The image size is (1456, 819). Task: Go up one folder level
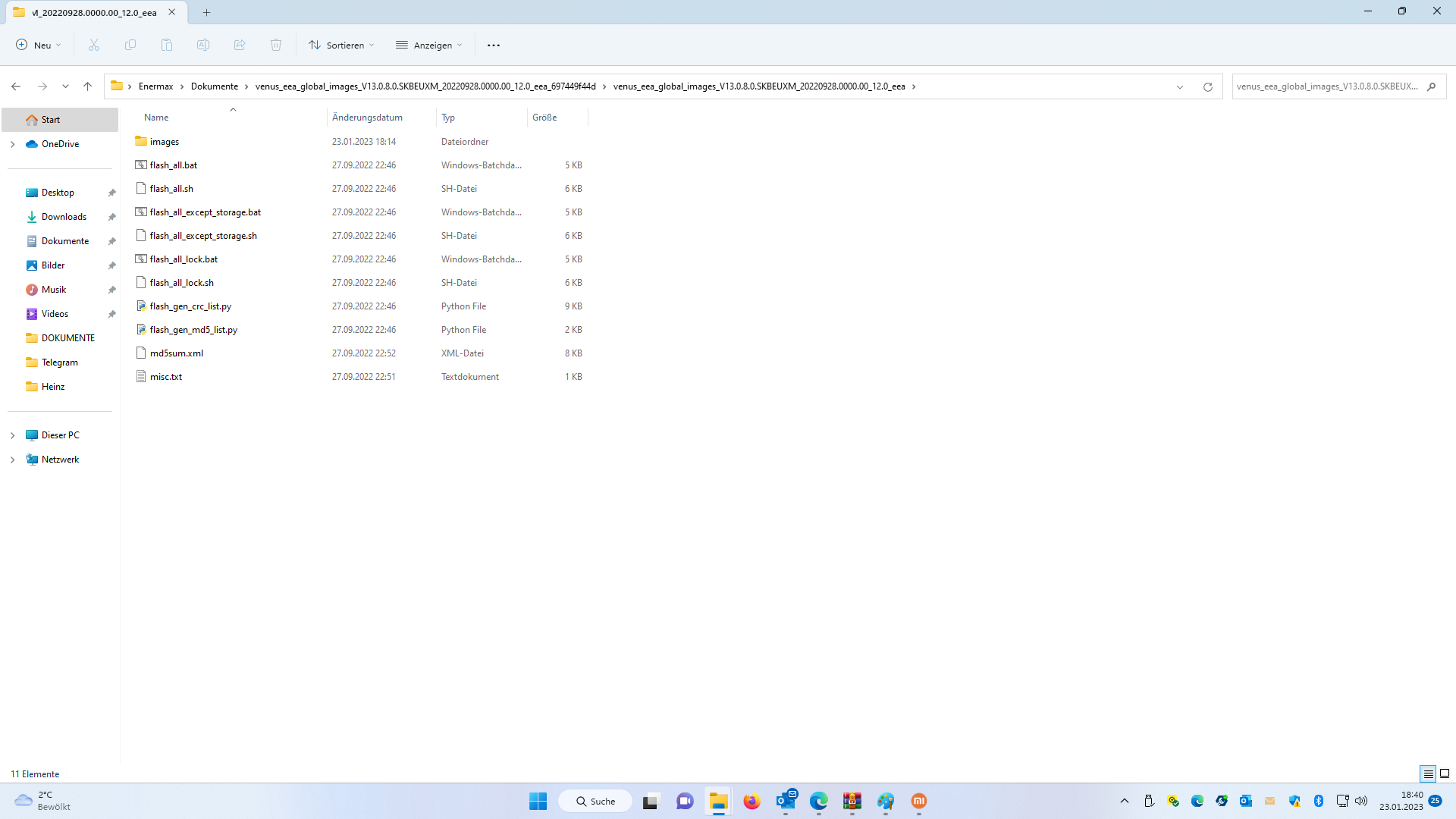point(88,86)
